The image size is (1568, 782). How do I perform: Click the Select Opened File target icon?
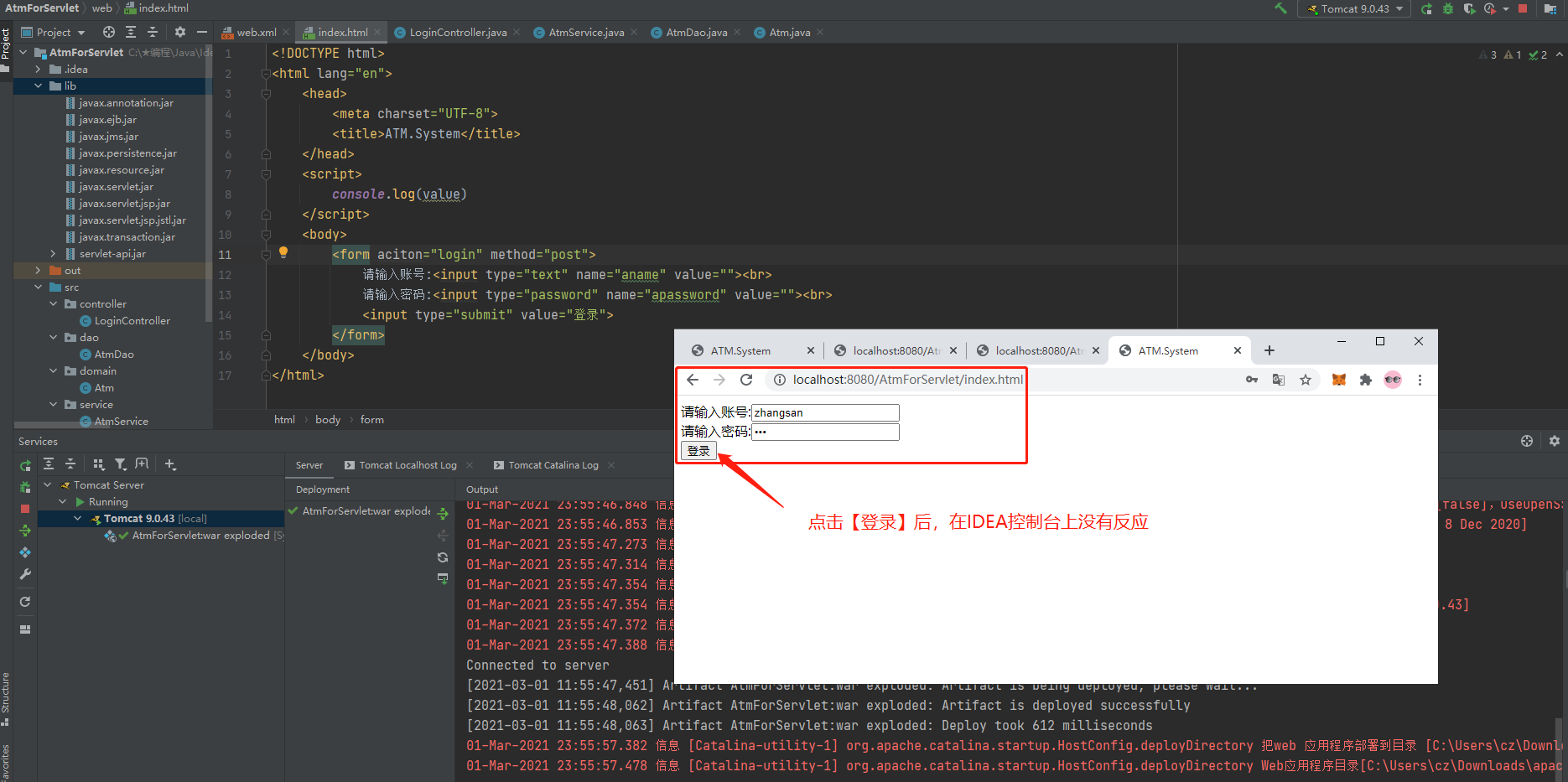109,32
